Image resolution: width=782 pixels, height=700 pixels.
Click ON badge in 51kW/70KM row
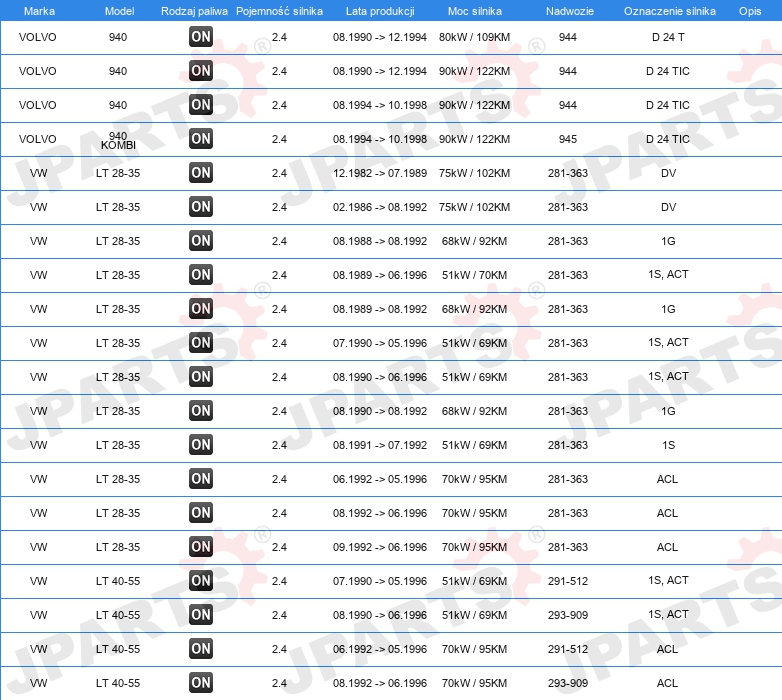201,275
